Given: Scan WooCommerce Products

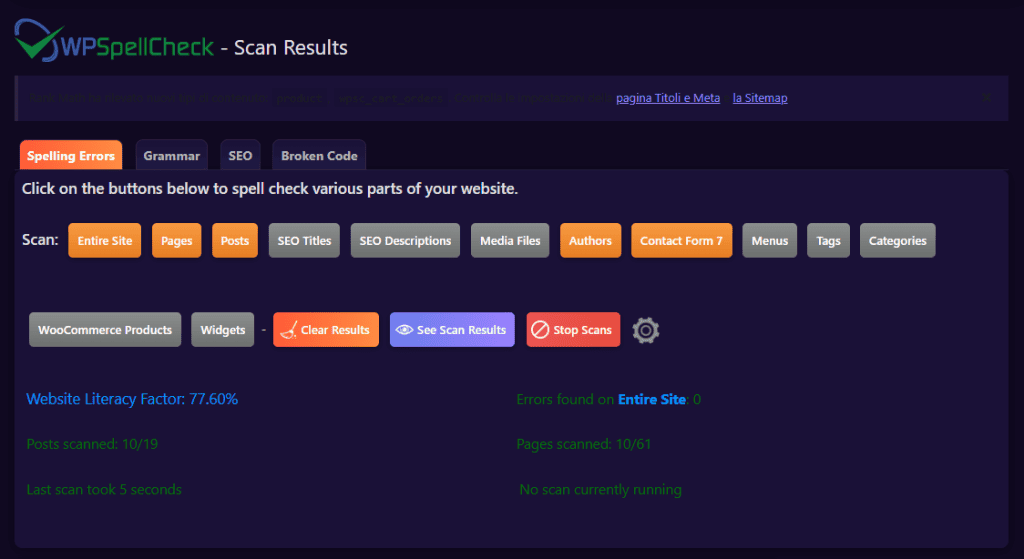Looking at the screenshot, I should pos(105,330).
